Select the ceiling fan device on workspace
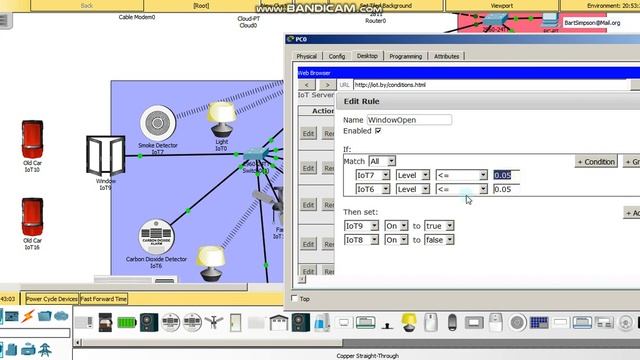The image size is (640, 360). click(270, 204)
